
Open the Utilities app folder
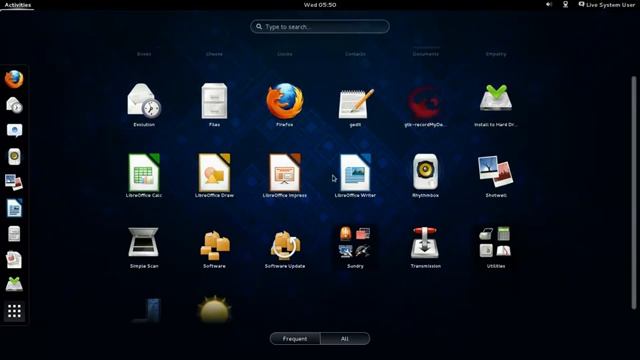pos(496,247)
